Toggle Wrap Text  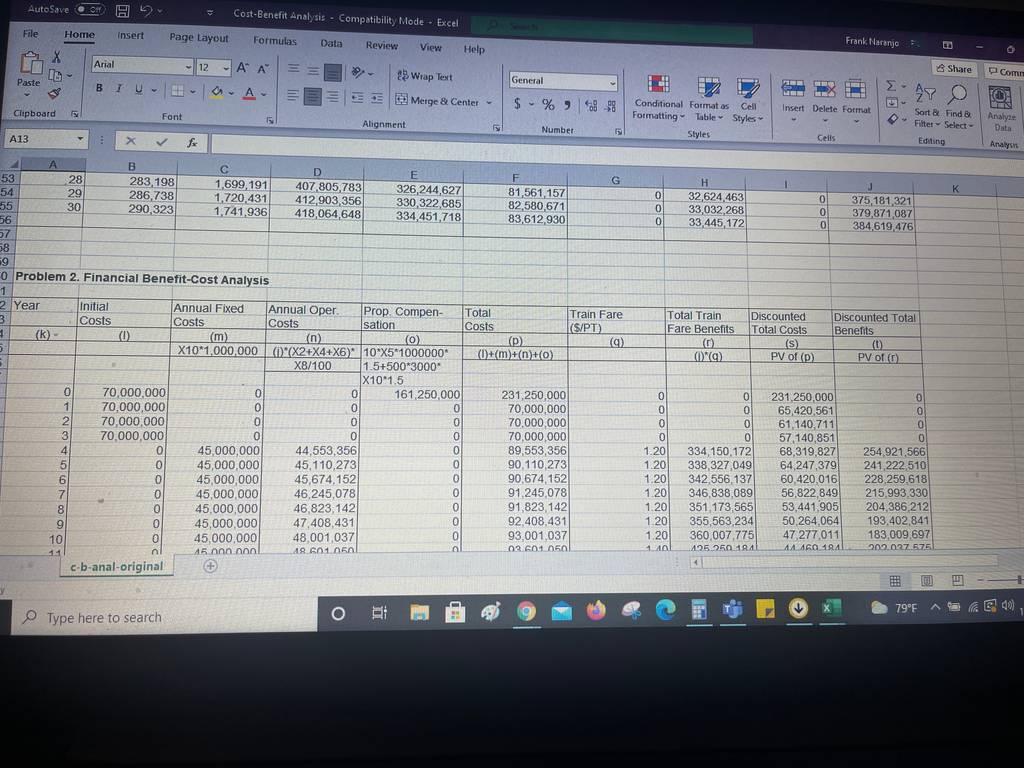tap(424, 76)
